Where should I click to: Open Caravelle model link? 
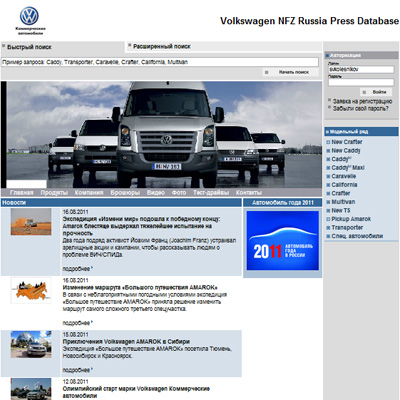(344, 176)
